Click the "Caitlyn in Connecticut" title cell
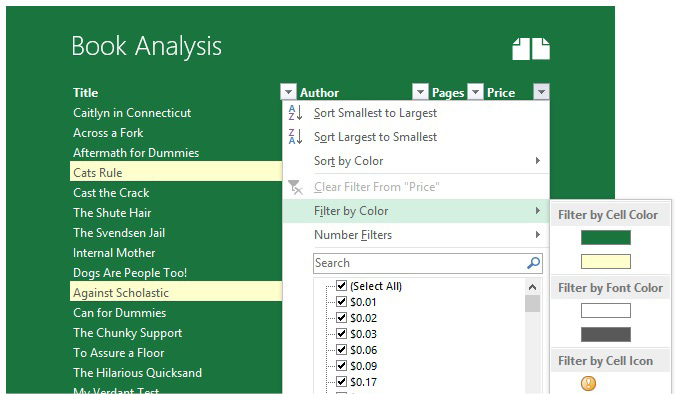Viewport: 683px width, 394px height. point(132,113)
